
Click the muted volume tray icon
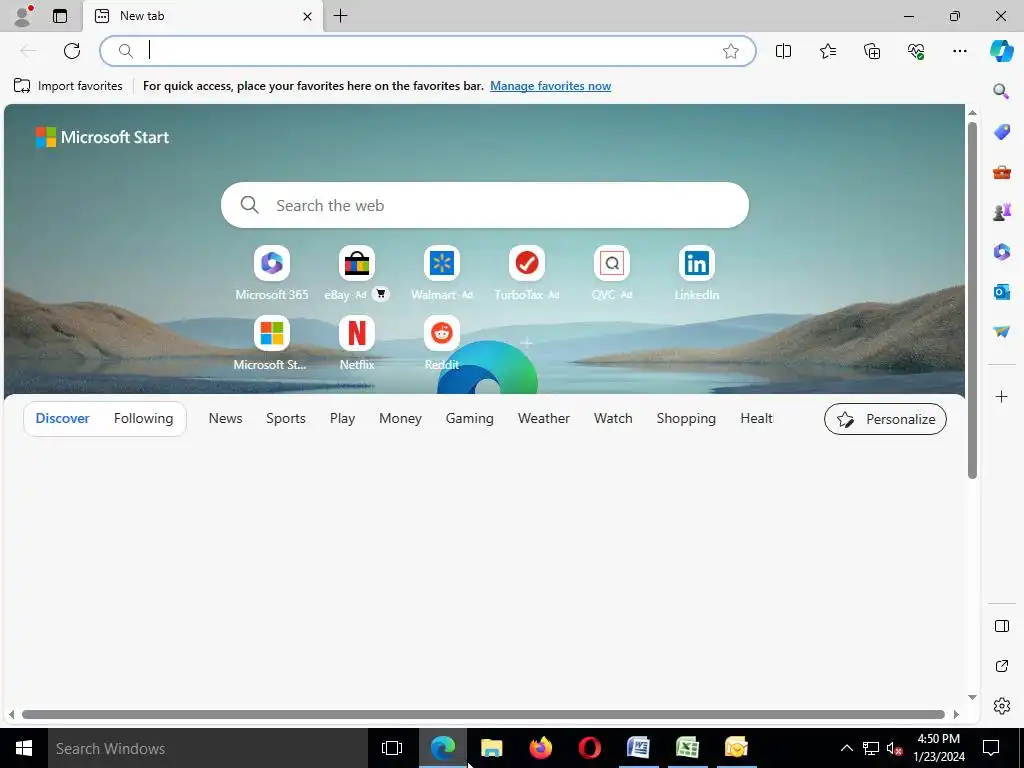coord(894,748)
